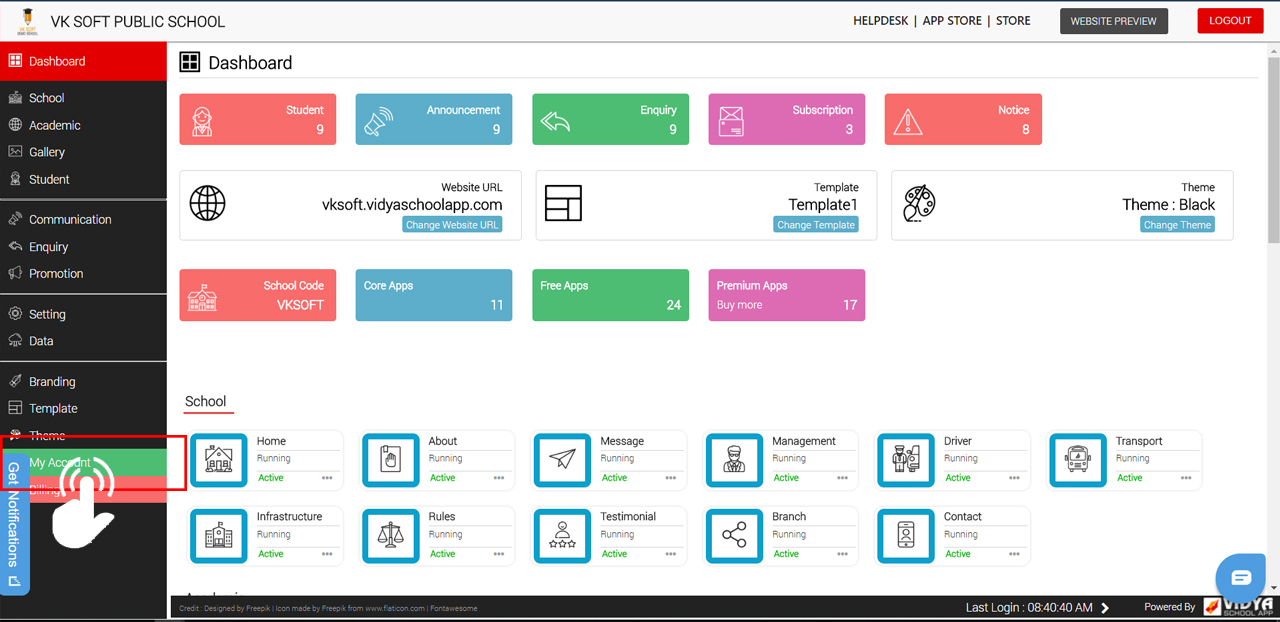Open the About tile three-dot options
Screen dimensions: 1280x622
click(x=499, y=478)
